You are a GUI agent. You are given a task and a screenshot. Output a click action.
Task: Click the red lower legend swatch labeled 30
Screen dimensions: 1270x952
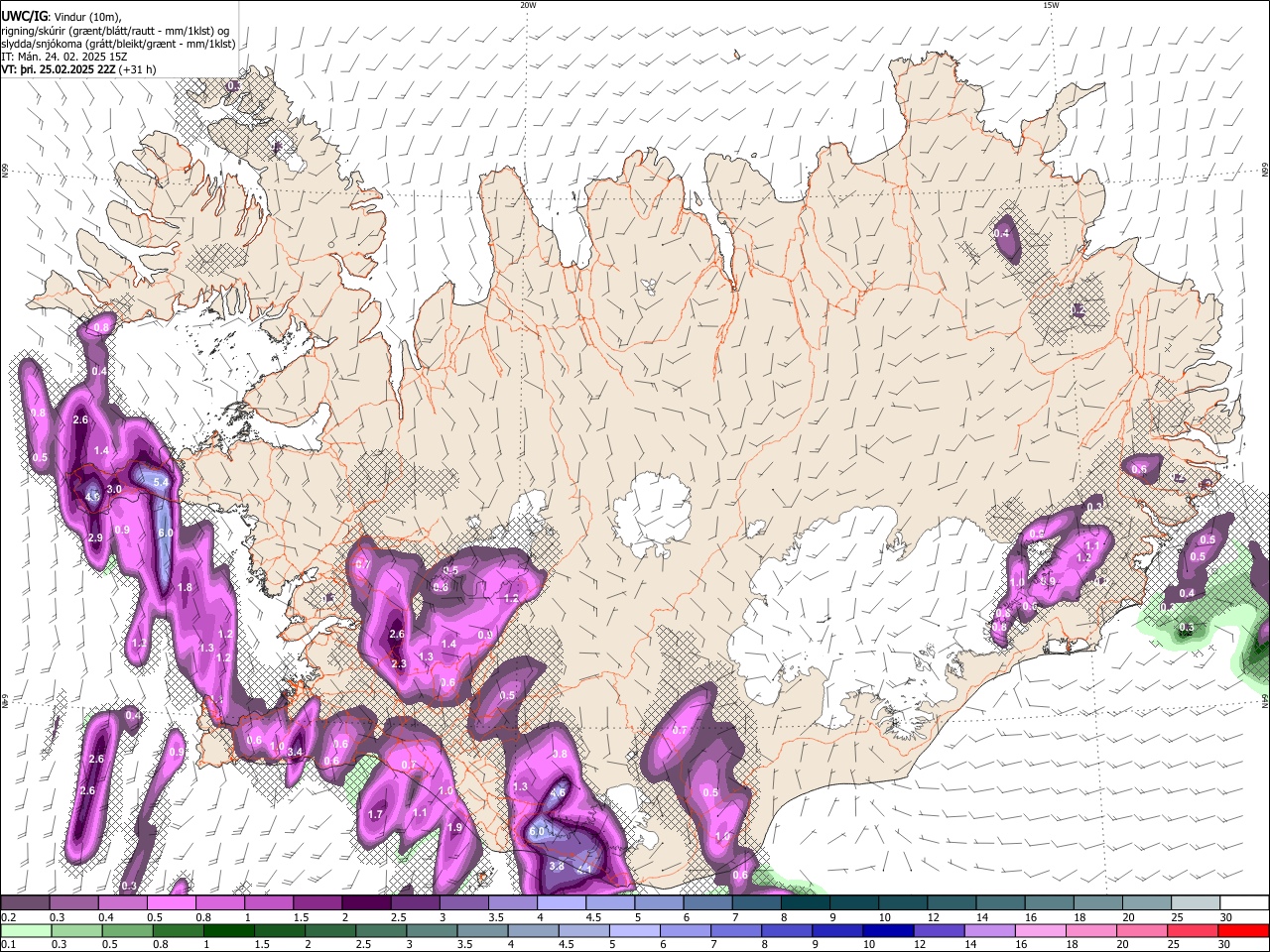(x=1244, y=930)
